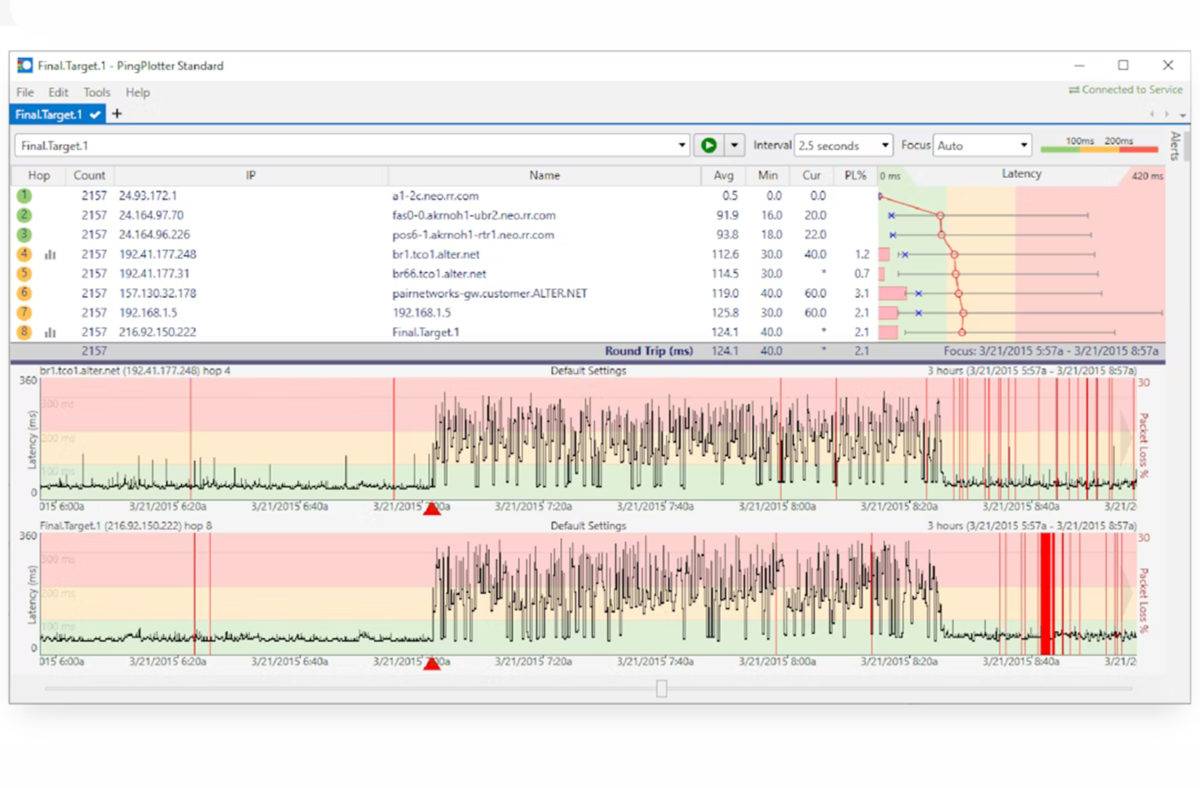Open the Alerts side panel

tap(1175, 146)
